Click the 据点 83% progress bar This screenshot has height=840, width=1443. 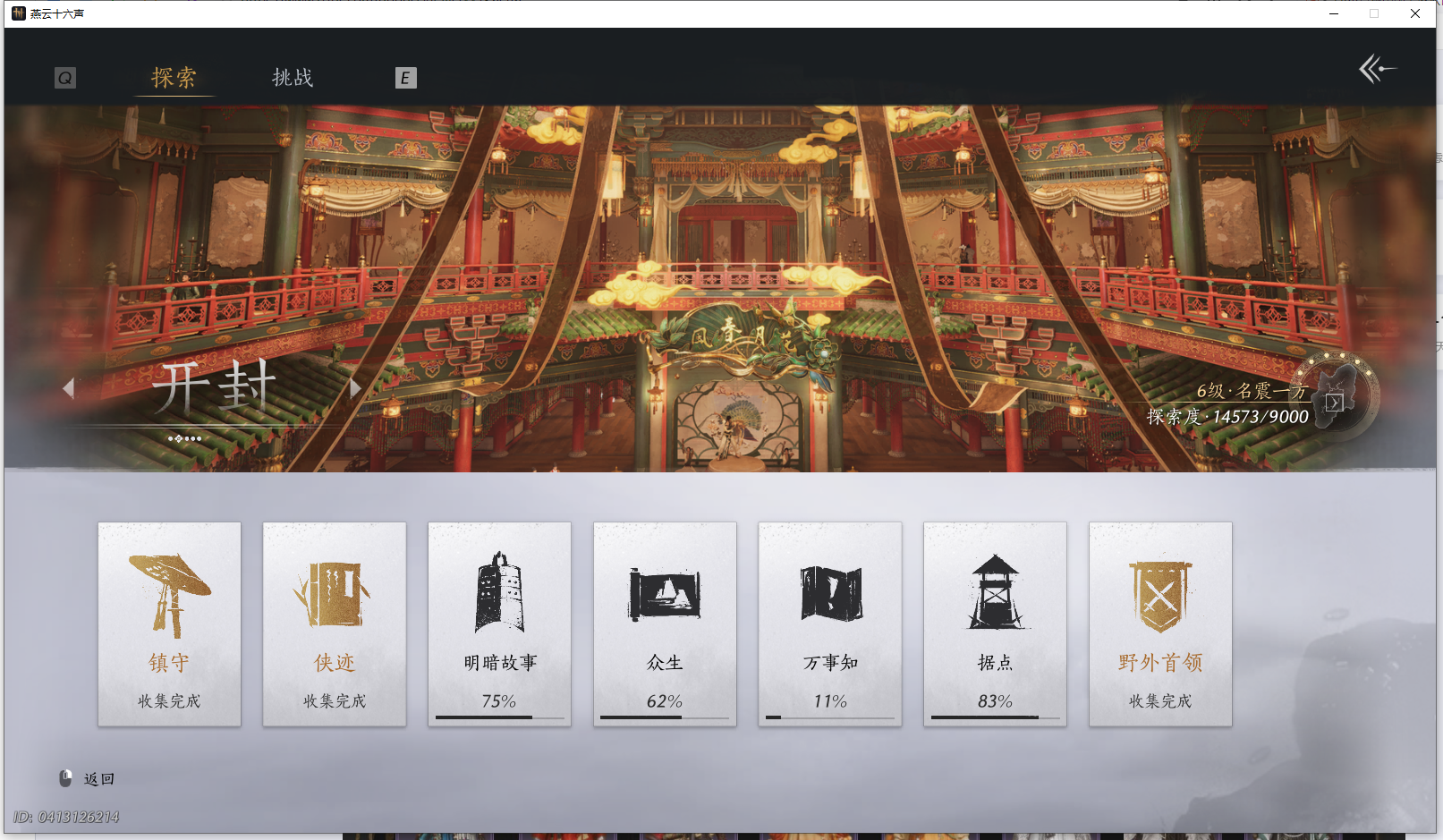995,717
